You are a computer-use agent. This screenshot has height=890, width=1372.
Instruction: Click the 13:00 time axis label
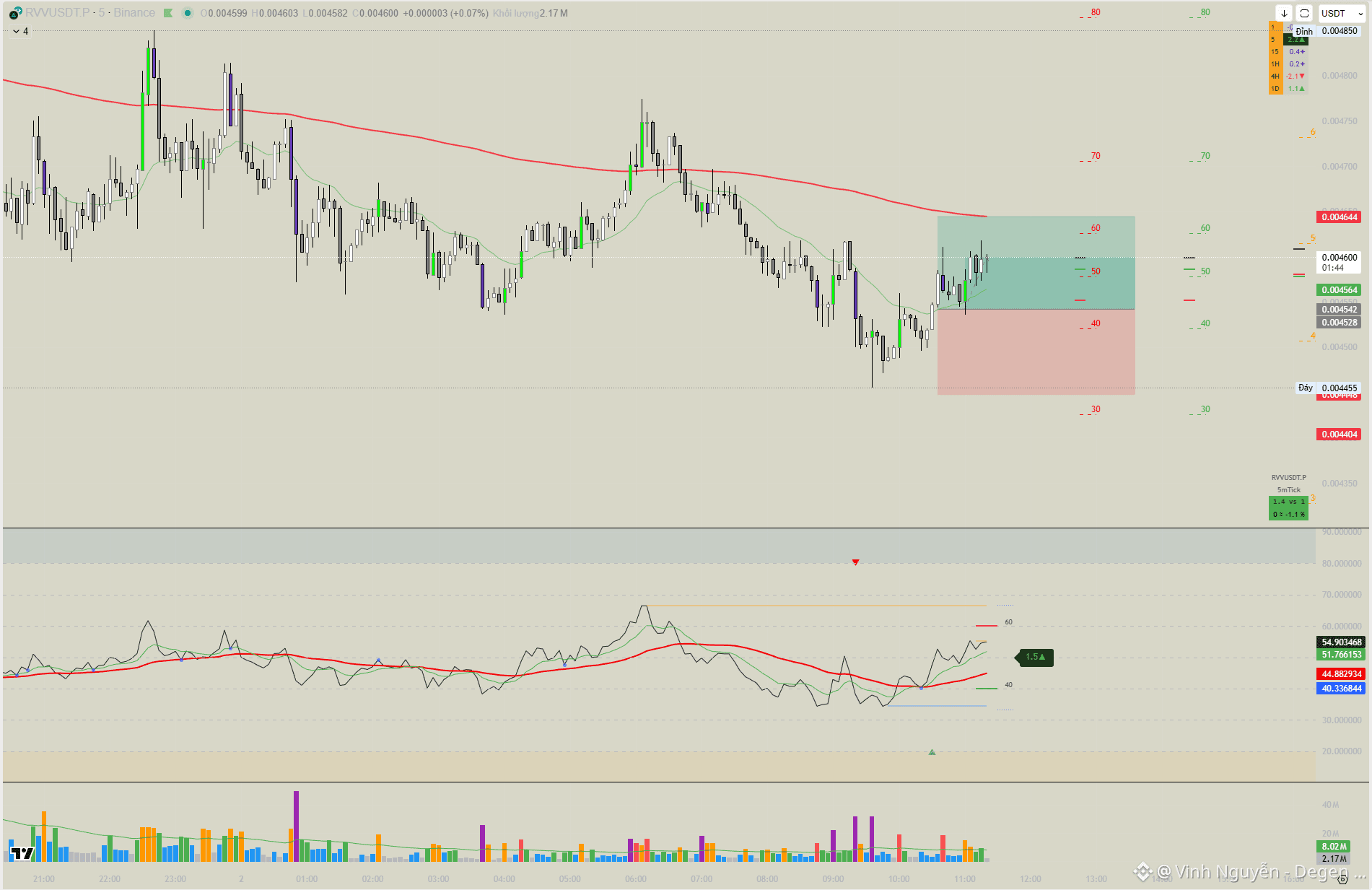[1096, 879]
